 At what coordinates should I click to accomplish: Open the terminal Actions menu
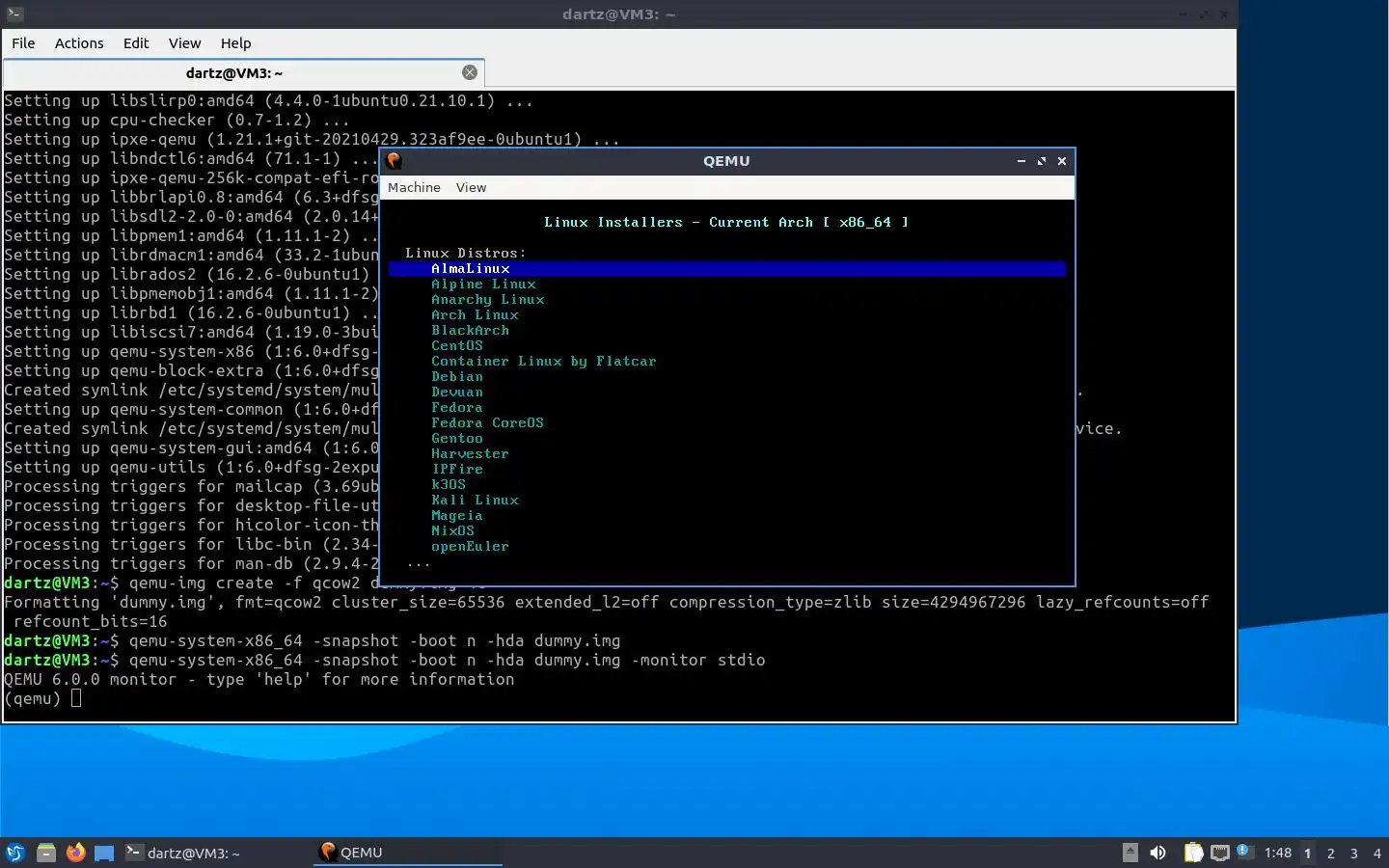click(79, 43)
